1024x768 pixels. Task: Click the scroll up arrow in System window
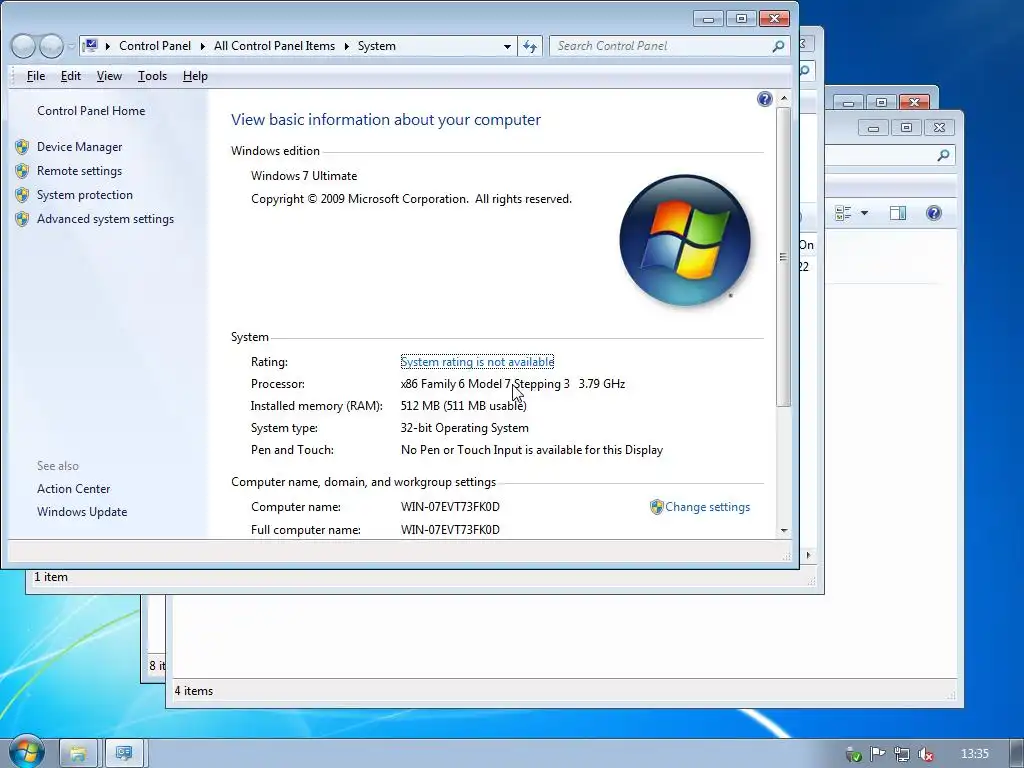coord(784,98)
